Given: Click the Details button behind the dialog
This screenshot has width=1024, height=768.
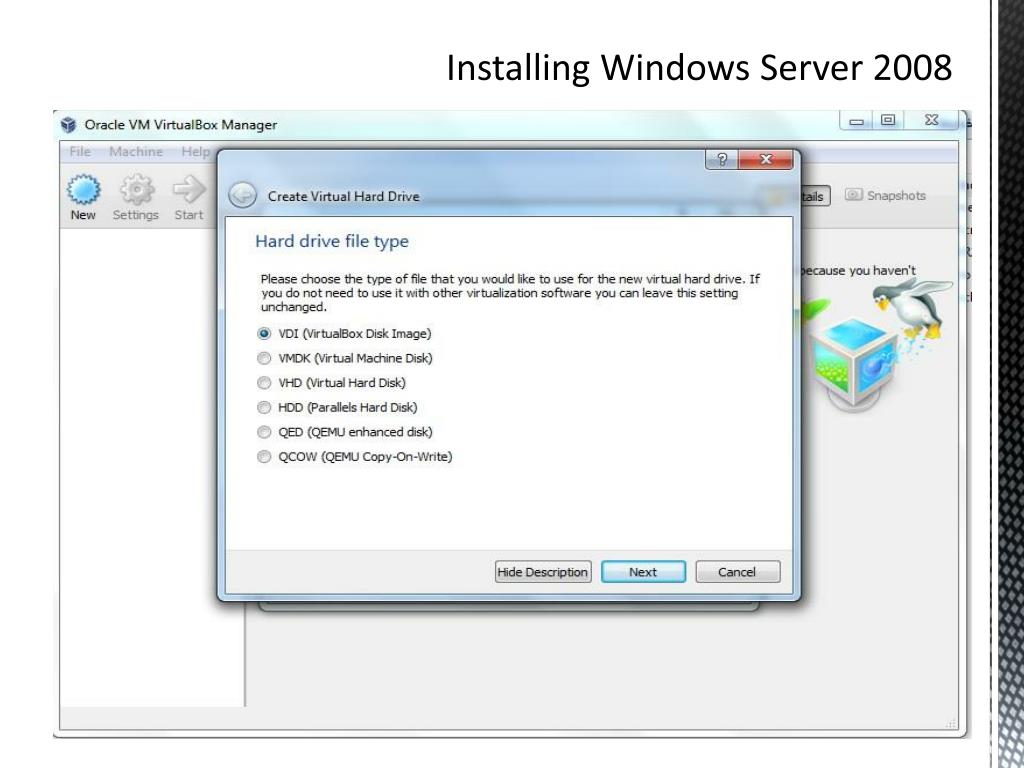Looking at the screenshot, I should coord(814,197).
